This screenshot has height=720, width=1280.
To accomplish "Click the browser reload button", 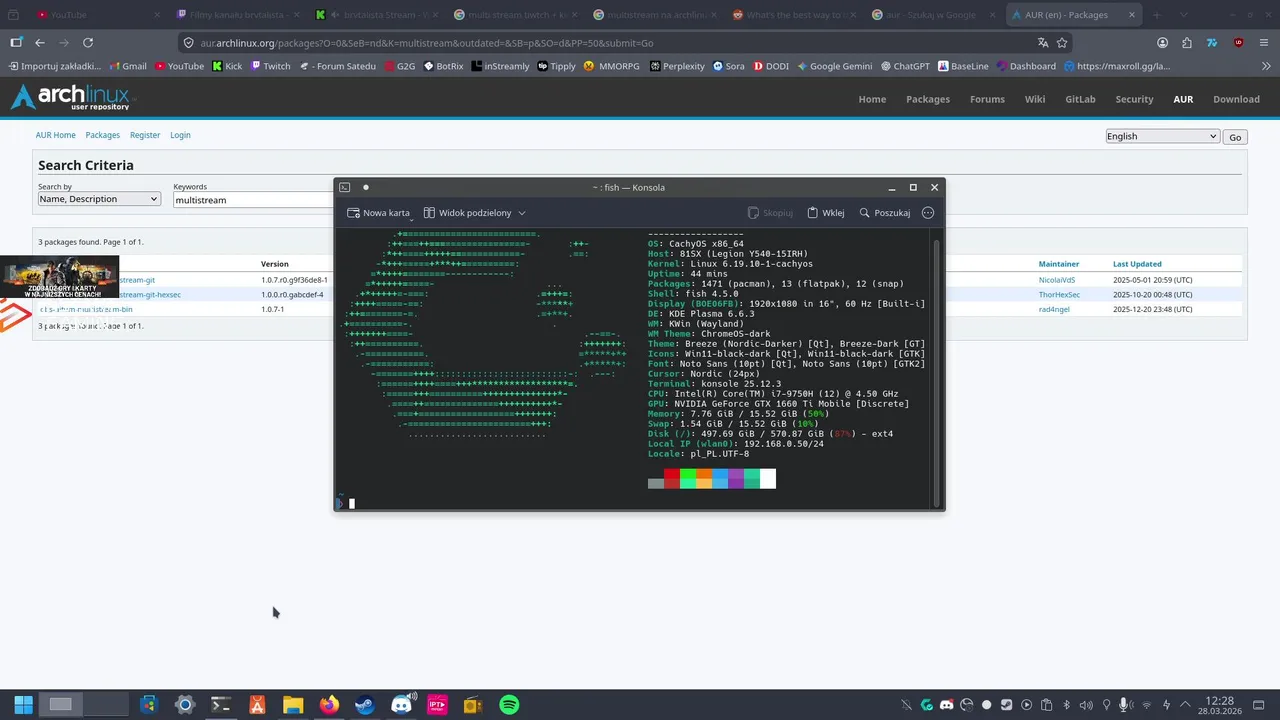I will point(88,43).
